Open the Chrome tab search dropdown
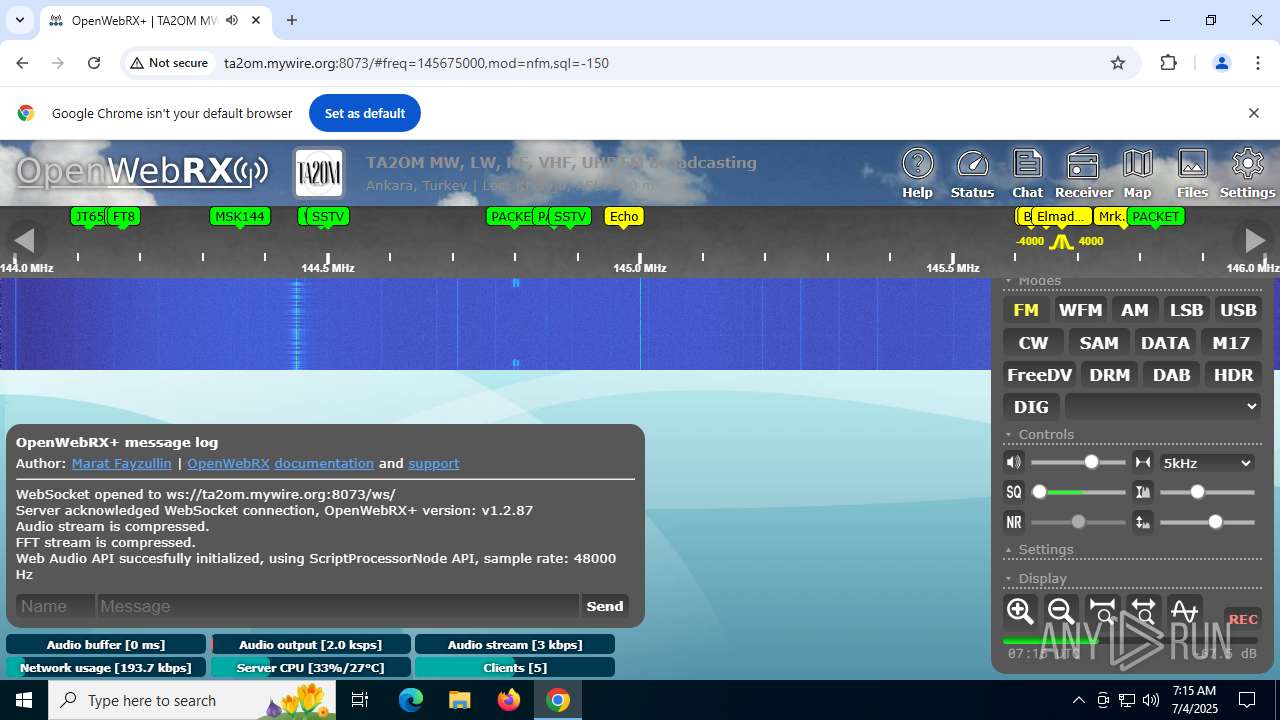1280x720 pixels. tap(19, 20)
